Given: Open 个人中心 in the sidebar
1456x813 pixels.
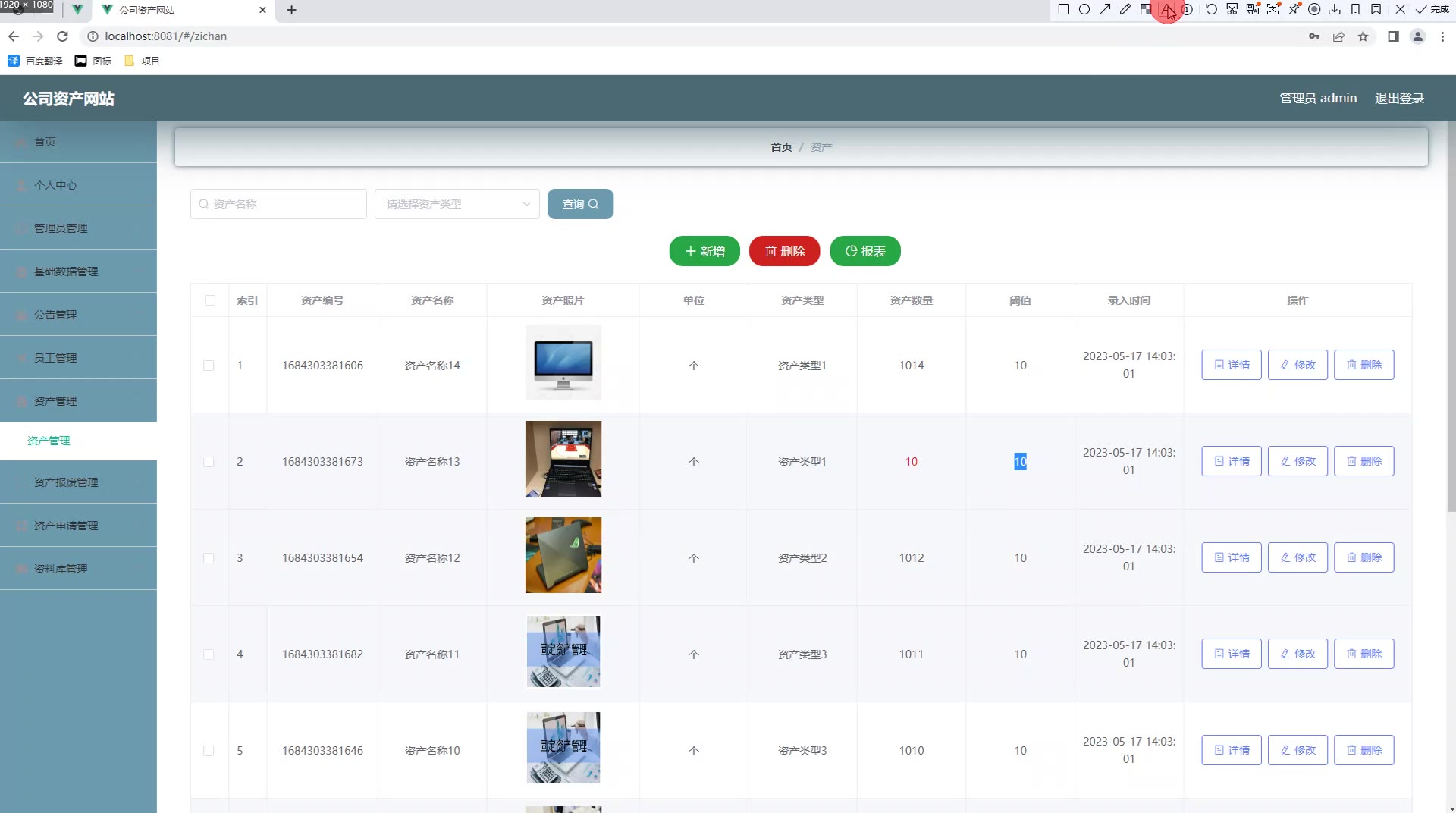Looking at the screenshot, I should click(x=78, y=185).
